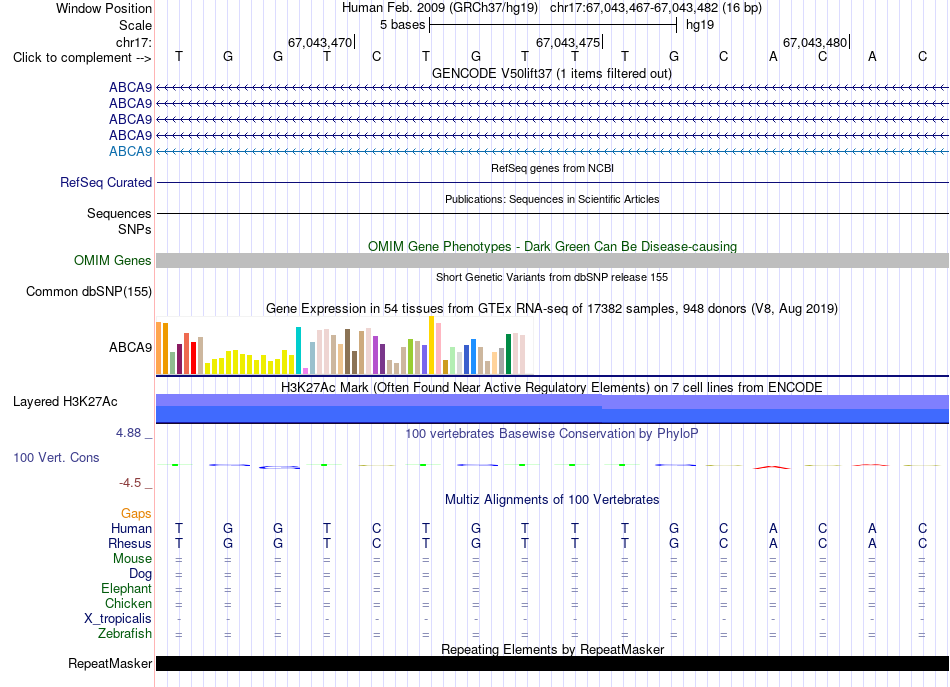Click the "Click to complement -->" label
The width and height of the screenshot is (950, 687).
click(82, 58)
